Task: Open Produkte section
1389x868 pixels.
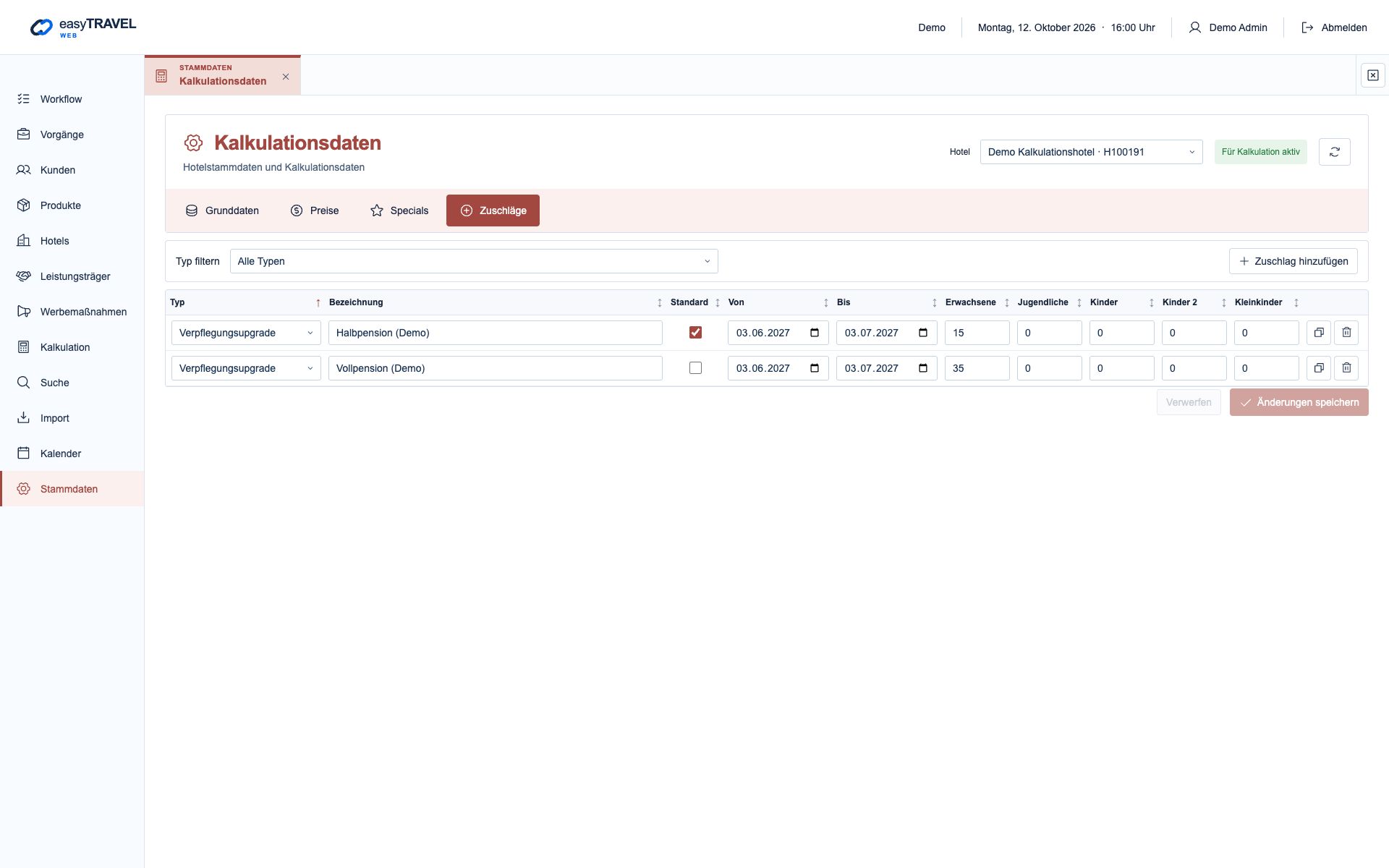Action: pos(72,205)
